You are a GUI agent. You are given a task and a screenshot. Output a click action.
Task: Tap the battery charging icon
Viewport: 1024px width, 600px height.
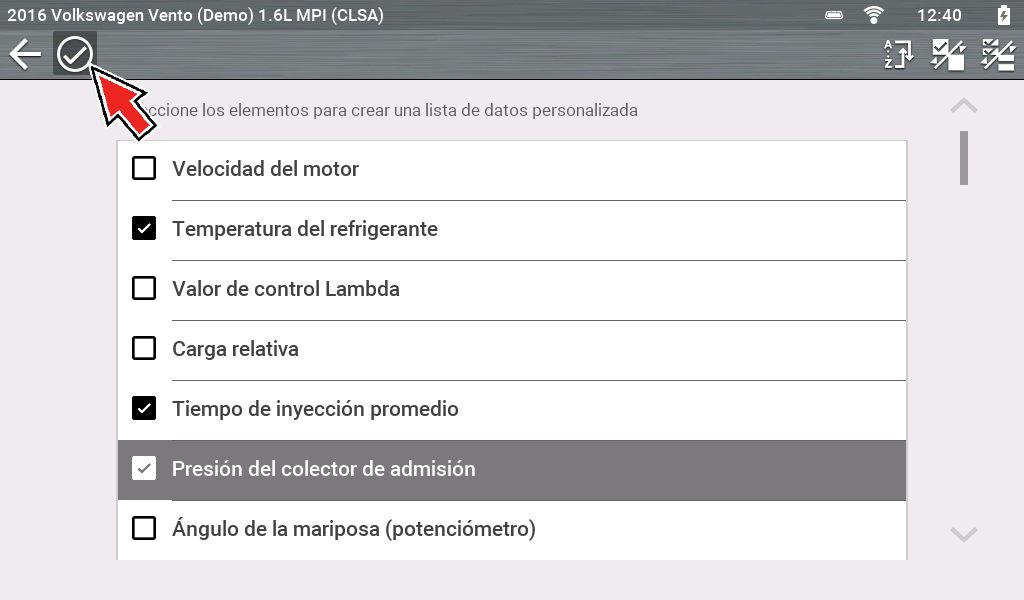tap(1003, 15)
